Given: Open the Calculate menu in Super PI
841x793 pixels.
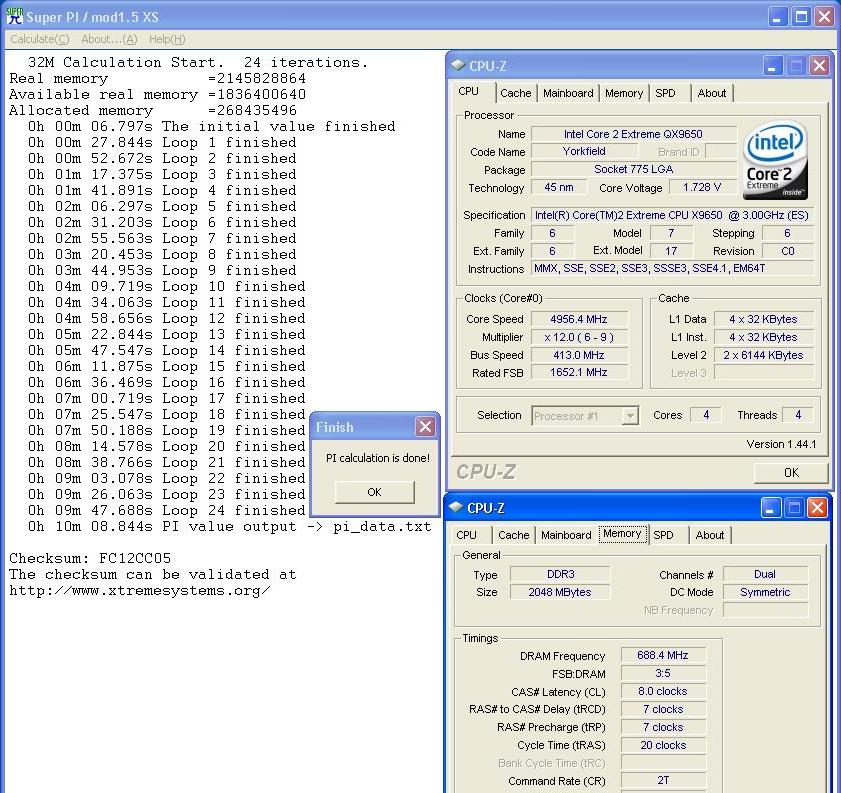Looking at the screenshot, I should 40,39.
